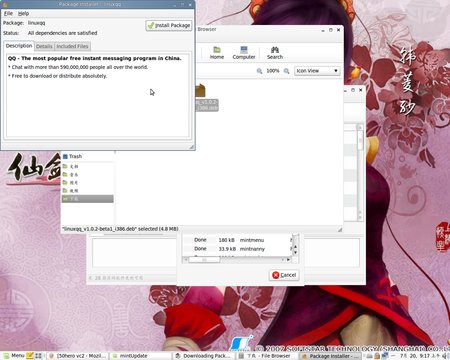Select the highlighted 下载 folder in the sidebar
Image resolution: width=450 pixels, height=360 pixels.
pyautogui.click(x=87, y=199)
